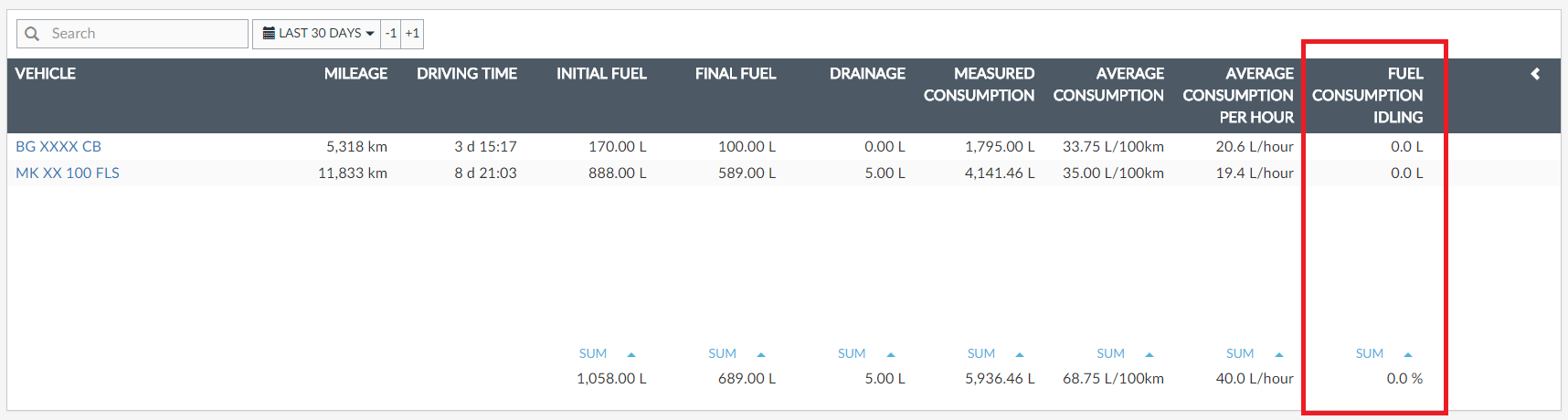Sort by the Vehicle column header
The height and width of the screenshot is (420, 1568).
pos(46,74)
